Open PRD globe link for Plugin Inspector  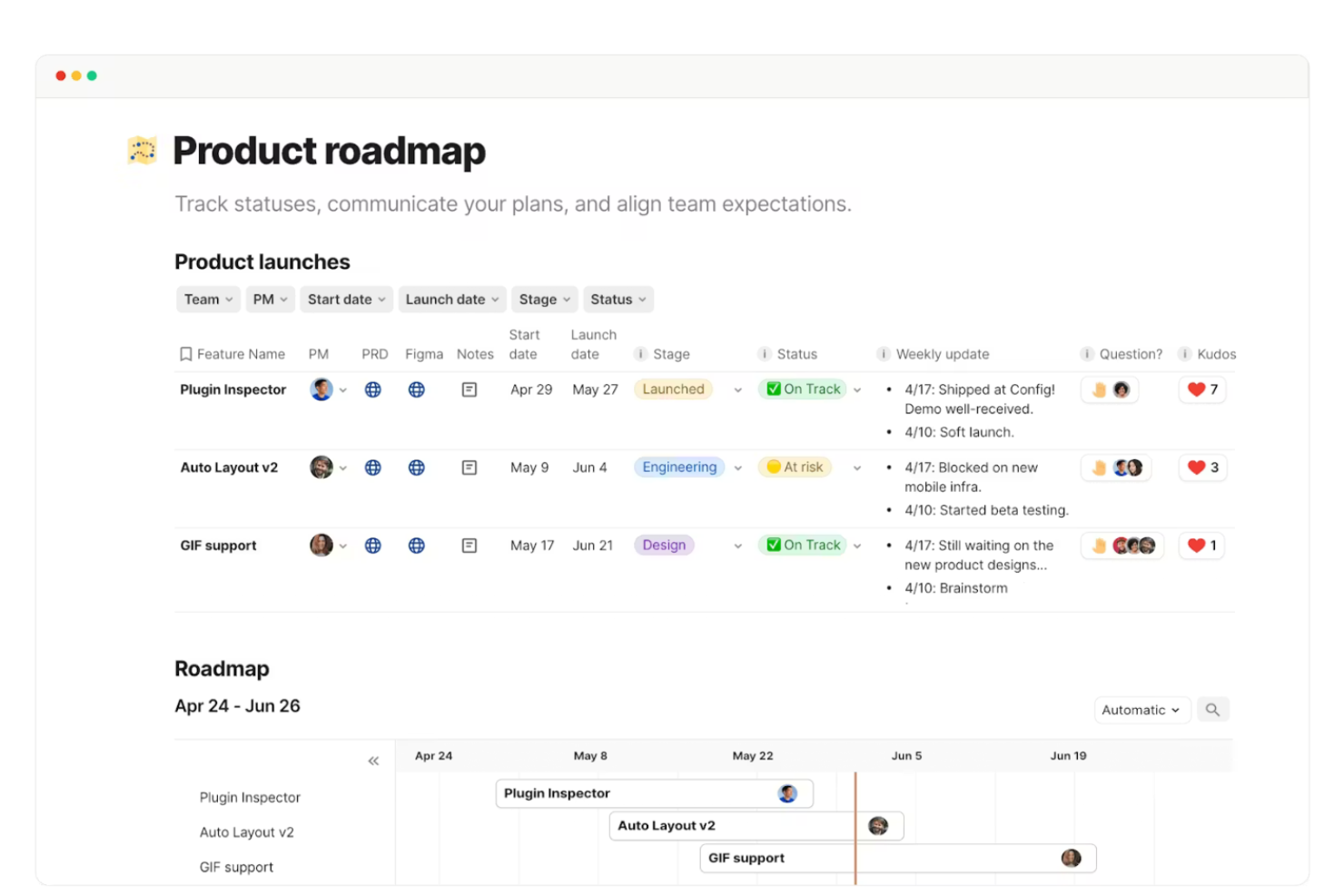tap(372, 389)
